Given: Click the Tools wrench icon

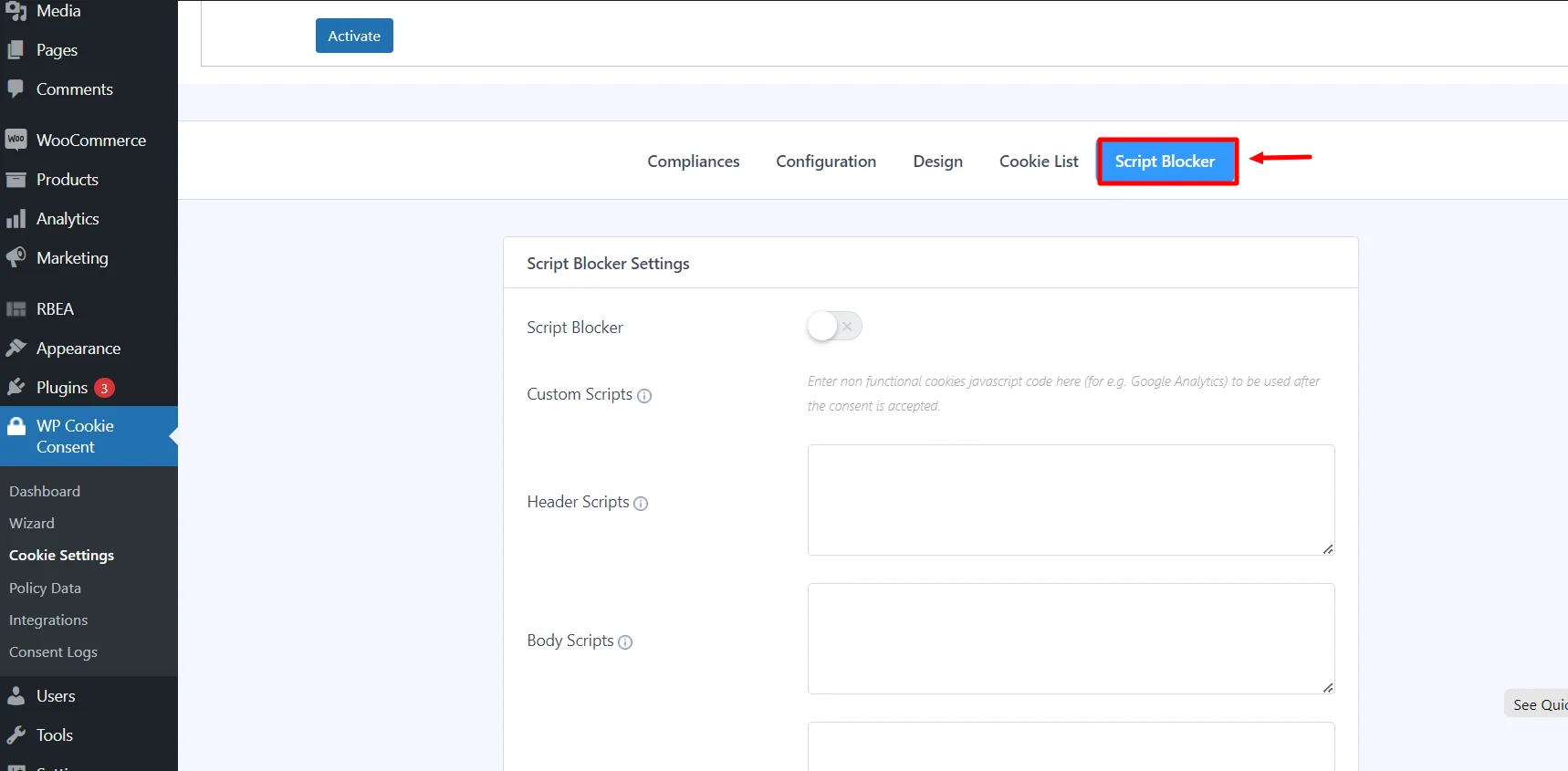Looking at the screenshot, I should 16,735.
